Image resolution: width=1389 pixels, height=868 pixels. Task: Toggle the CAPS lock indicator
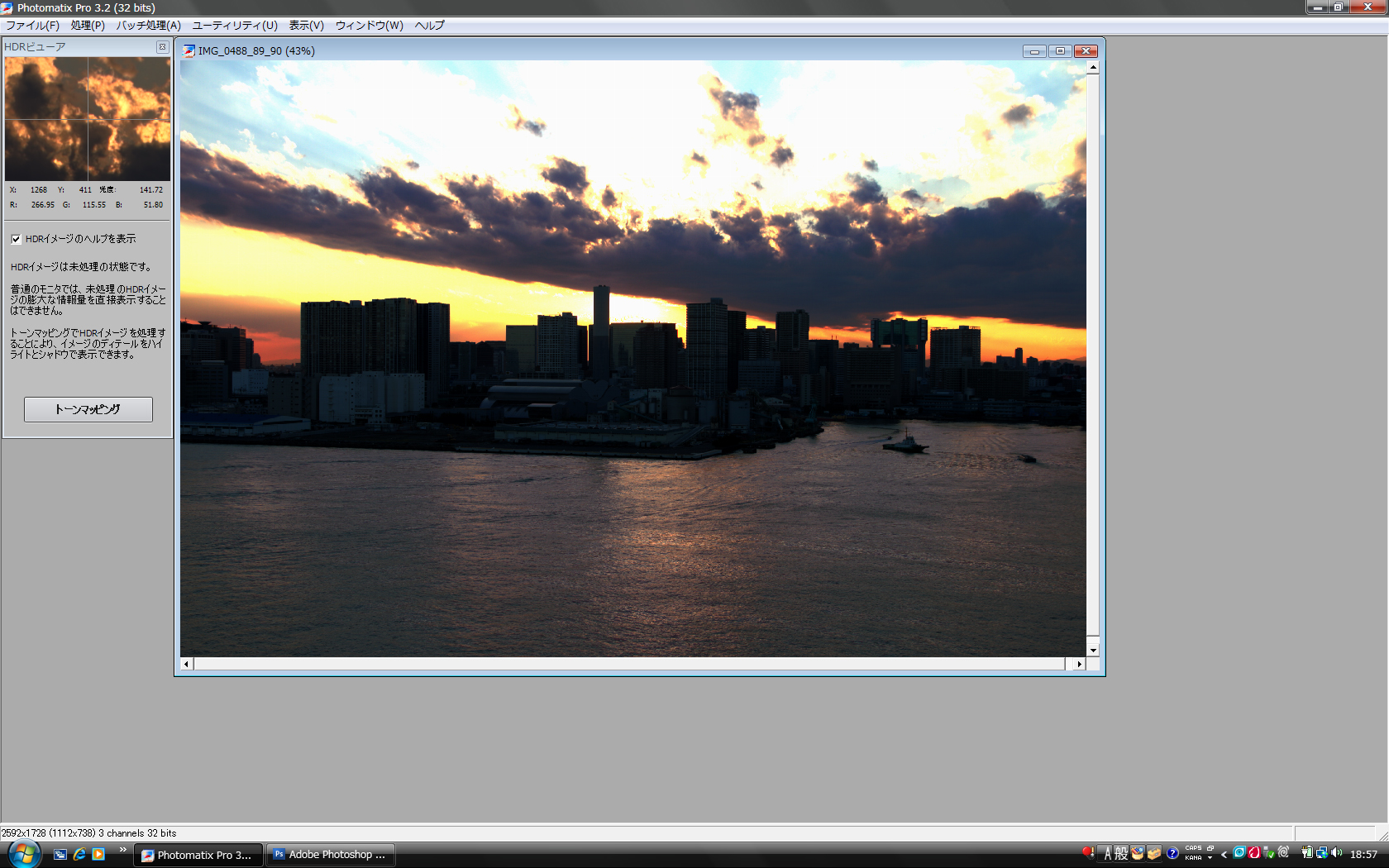[x=1193, y=848]
